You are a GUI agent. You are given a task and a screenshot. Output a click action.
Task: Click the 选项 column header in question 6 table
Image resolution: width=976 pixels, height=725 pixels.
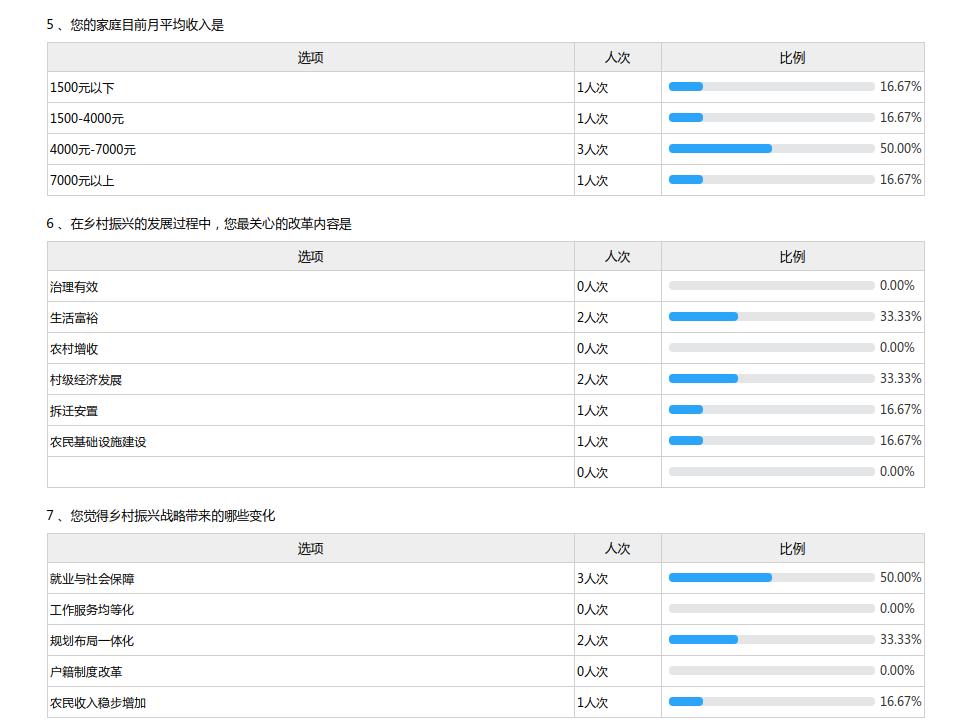(x=311, y=257)
